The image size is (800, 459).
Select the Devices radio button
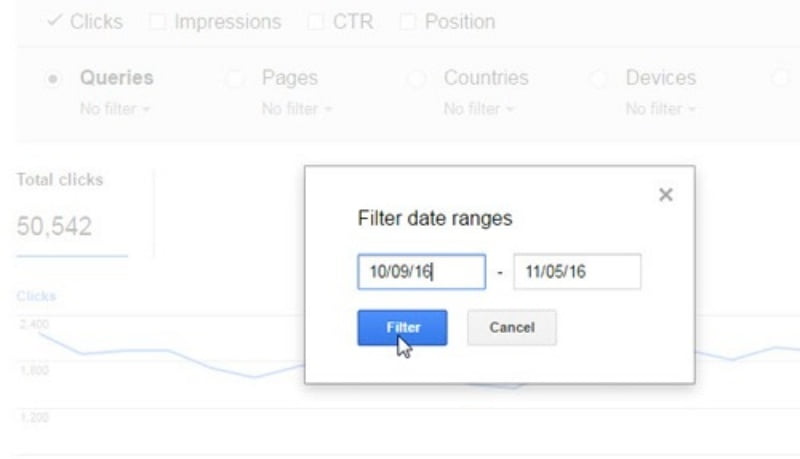pyautogui.click(x=600, y=79)
